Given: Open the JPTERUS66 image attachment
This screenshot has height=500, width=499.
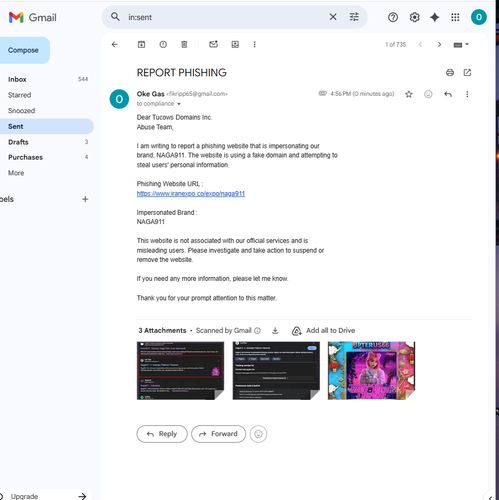Looking at the screenshot, I should click(x=371, y=370).
